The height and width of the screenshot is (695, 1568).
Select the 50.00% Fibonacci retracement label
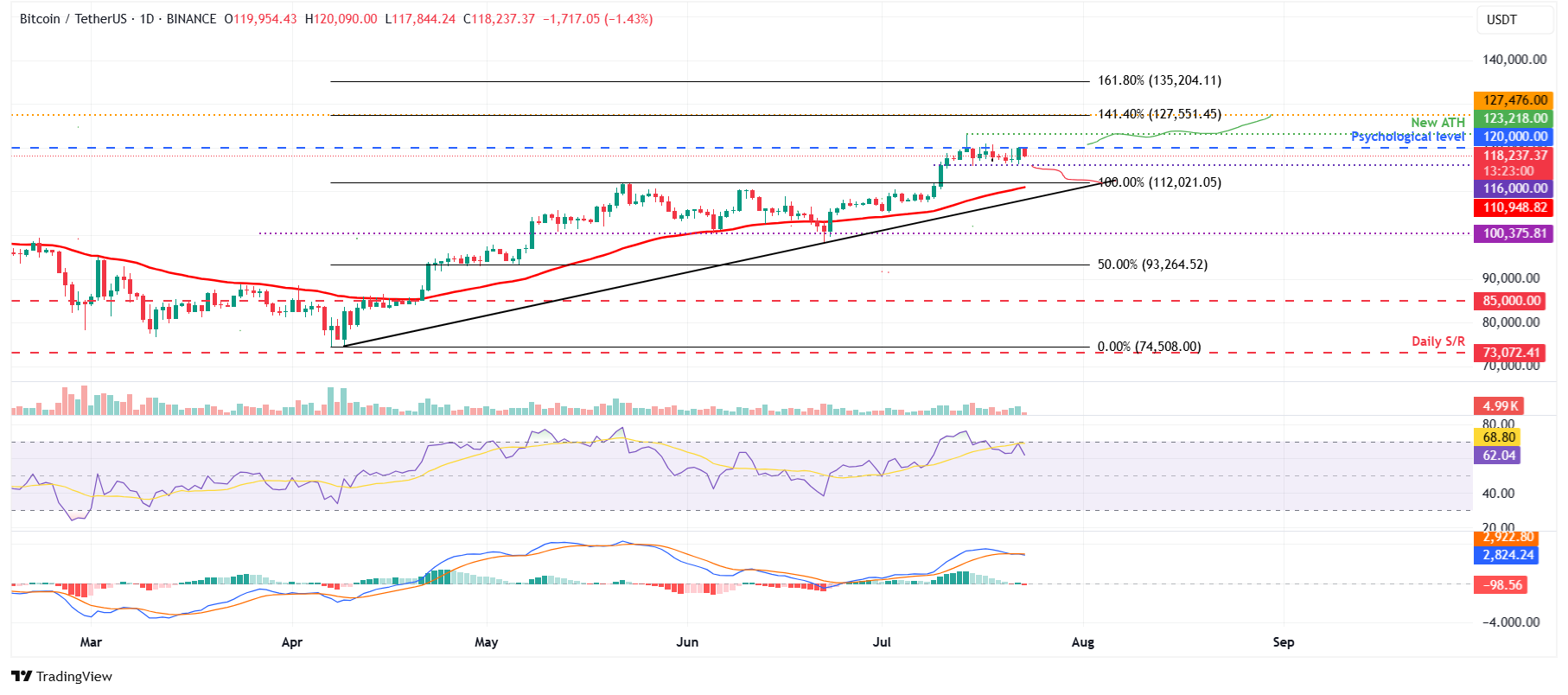click(x=1152, y=265)
